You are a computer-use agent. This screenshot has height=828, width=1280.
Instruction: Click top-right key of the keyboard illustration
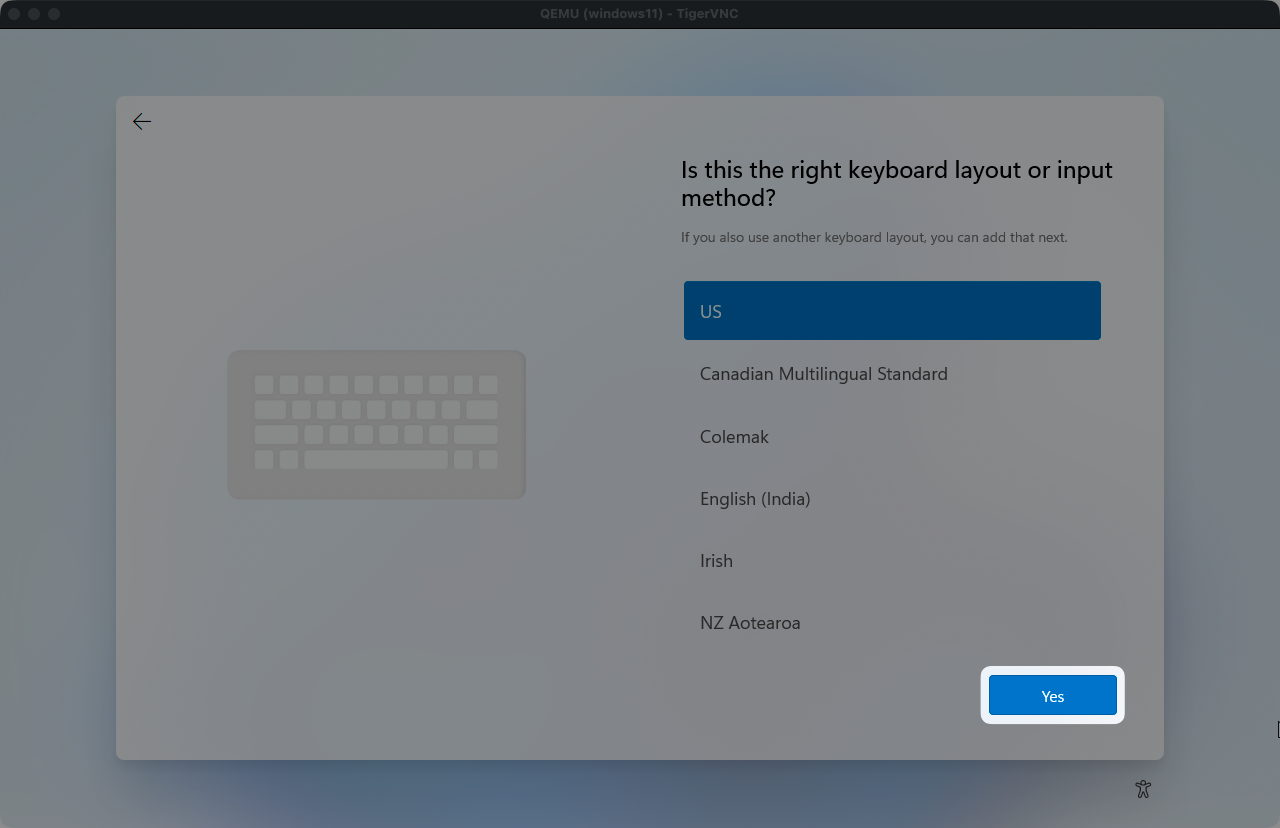point(488,385)
